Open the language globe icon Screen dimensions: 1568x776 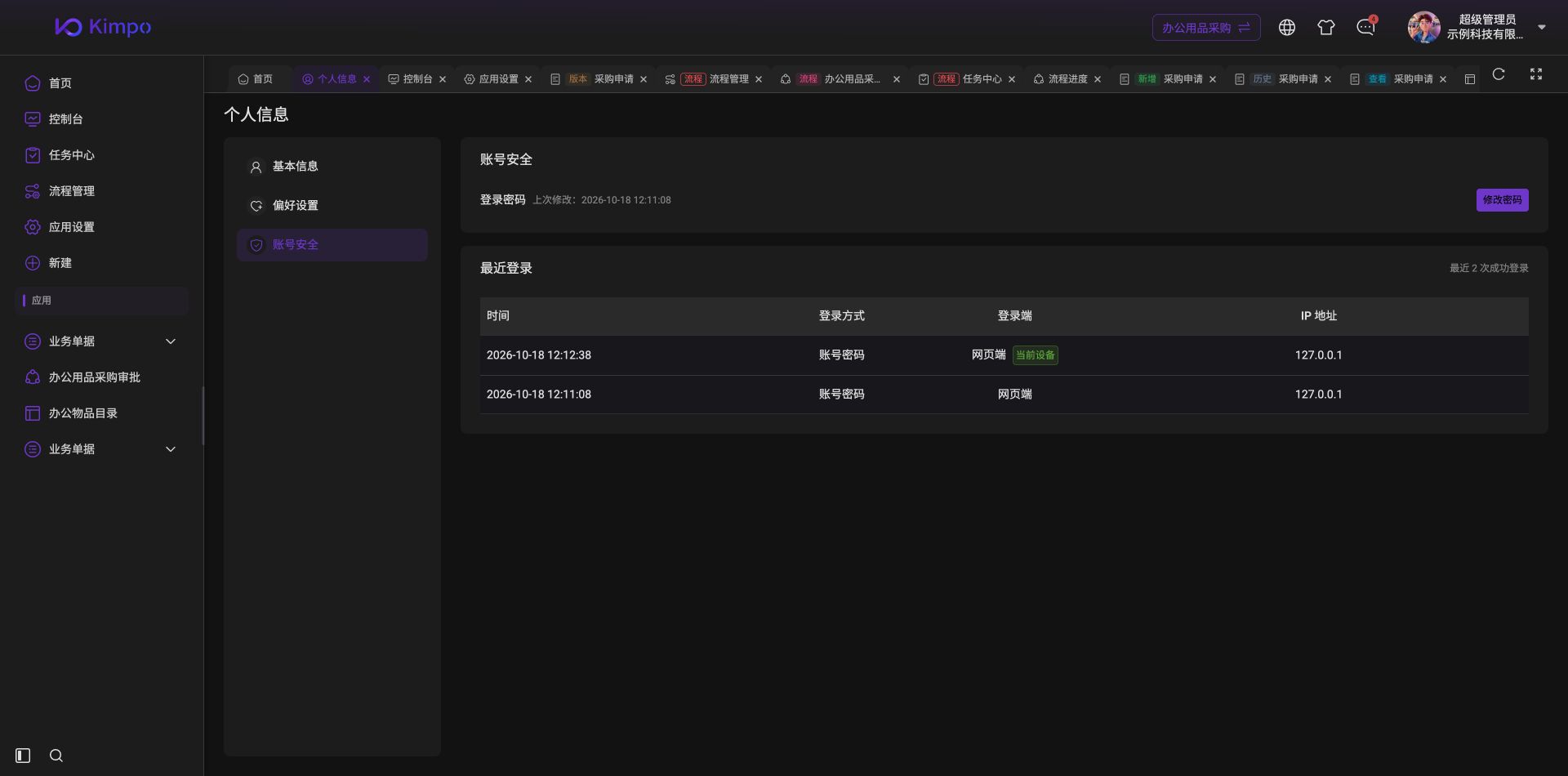(1287, 28)
